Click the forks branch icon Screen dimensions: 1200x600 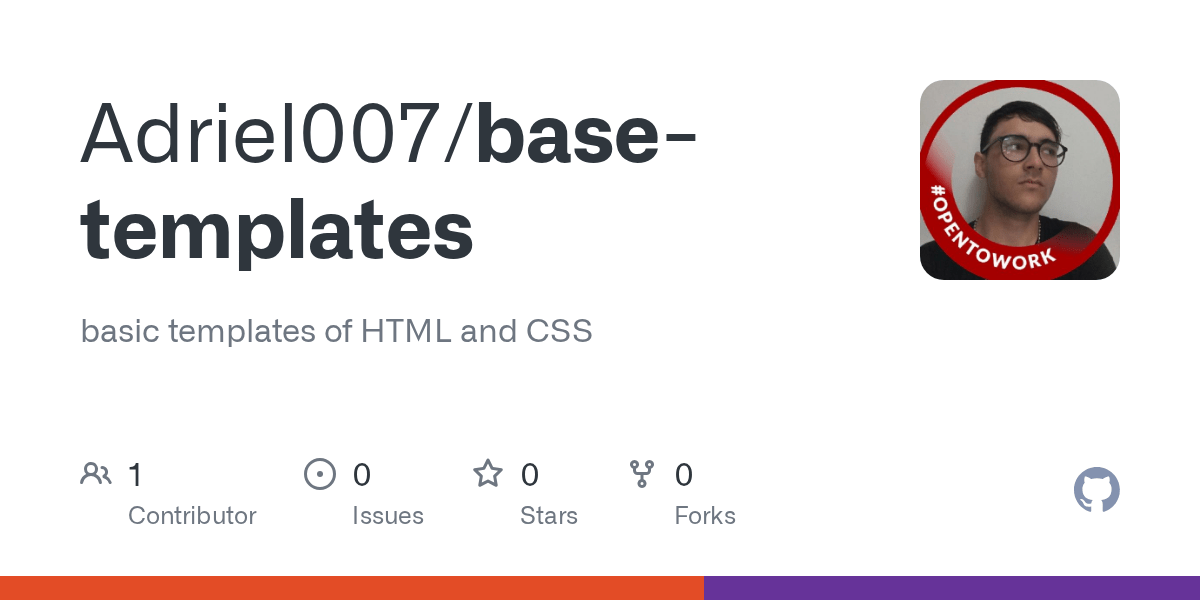tap(641, 474)
